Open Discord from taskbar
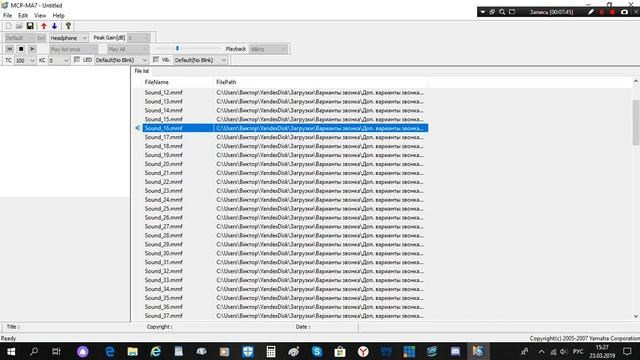The height and width of the screenshot is (360, 640). 455,351
